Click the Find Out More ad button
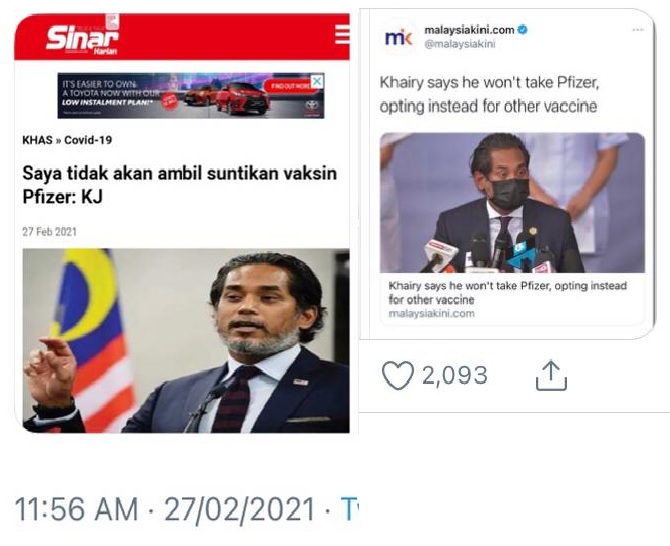 pyautogui.click(x=291, y=86)
